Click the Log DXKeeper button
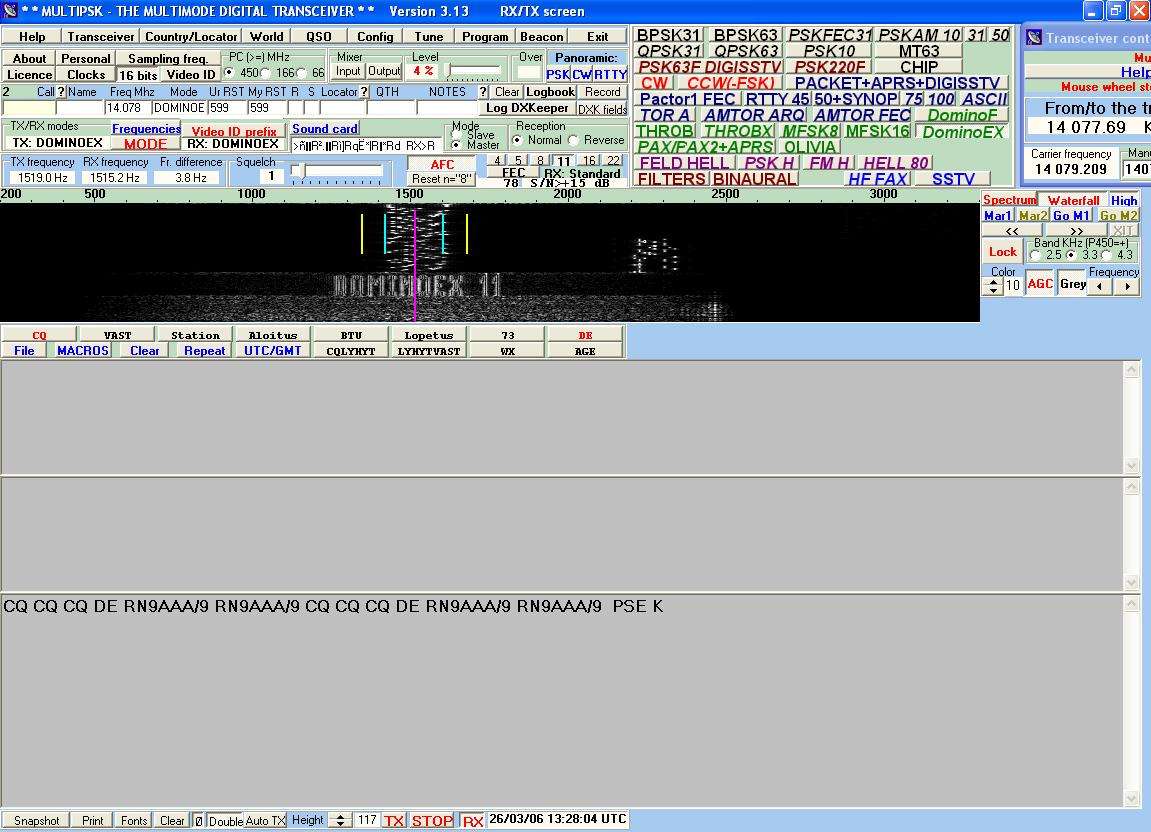Viewport: 1151px width, 832px height. tap(527, 108)
